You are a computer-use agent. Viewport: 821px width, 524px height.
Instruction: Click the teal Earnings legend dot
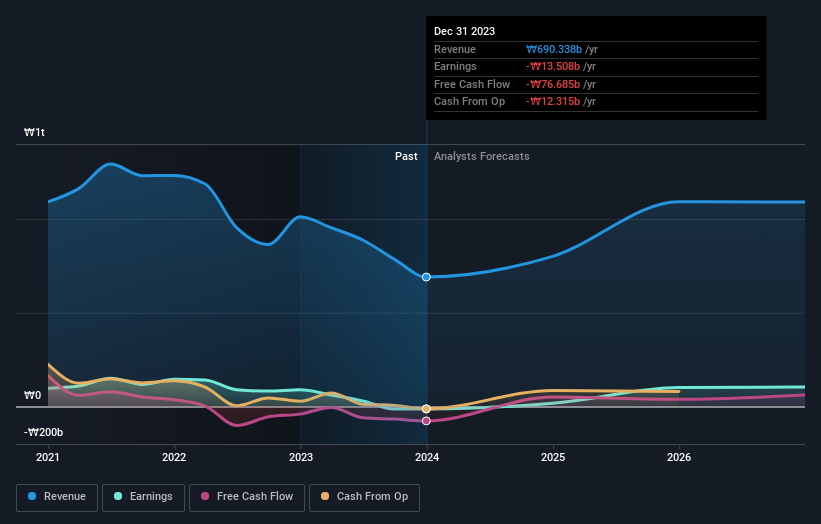pyautogui.click(x=118, y=496)
